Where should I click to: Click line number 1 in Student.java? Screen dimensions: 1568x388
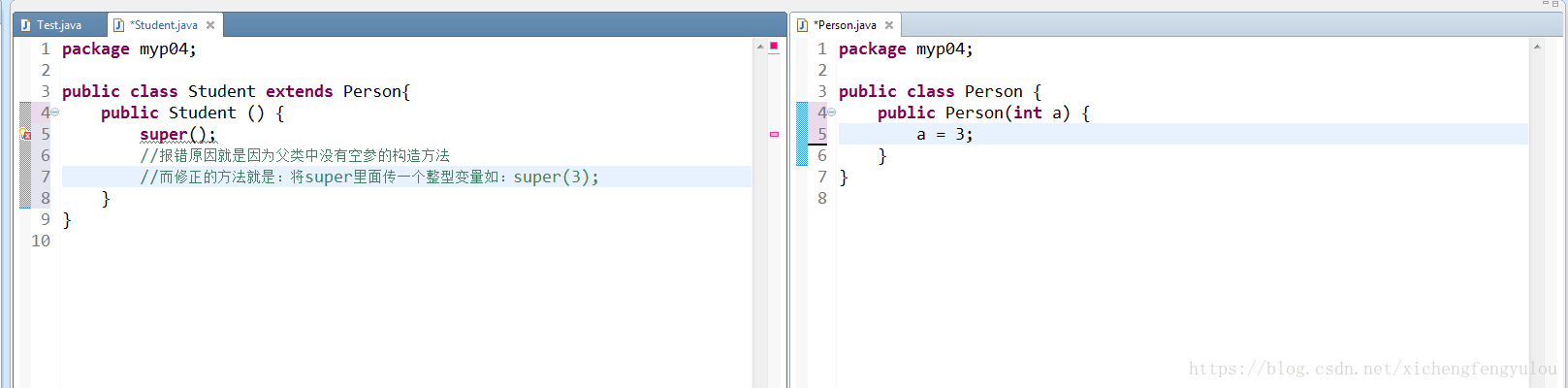[x=46, y=48]
